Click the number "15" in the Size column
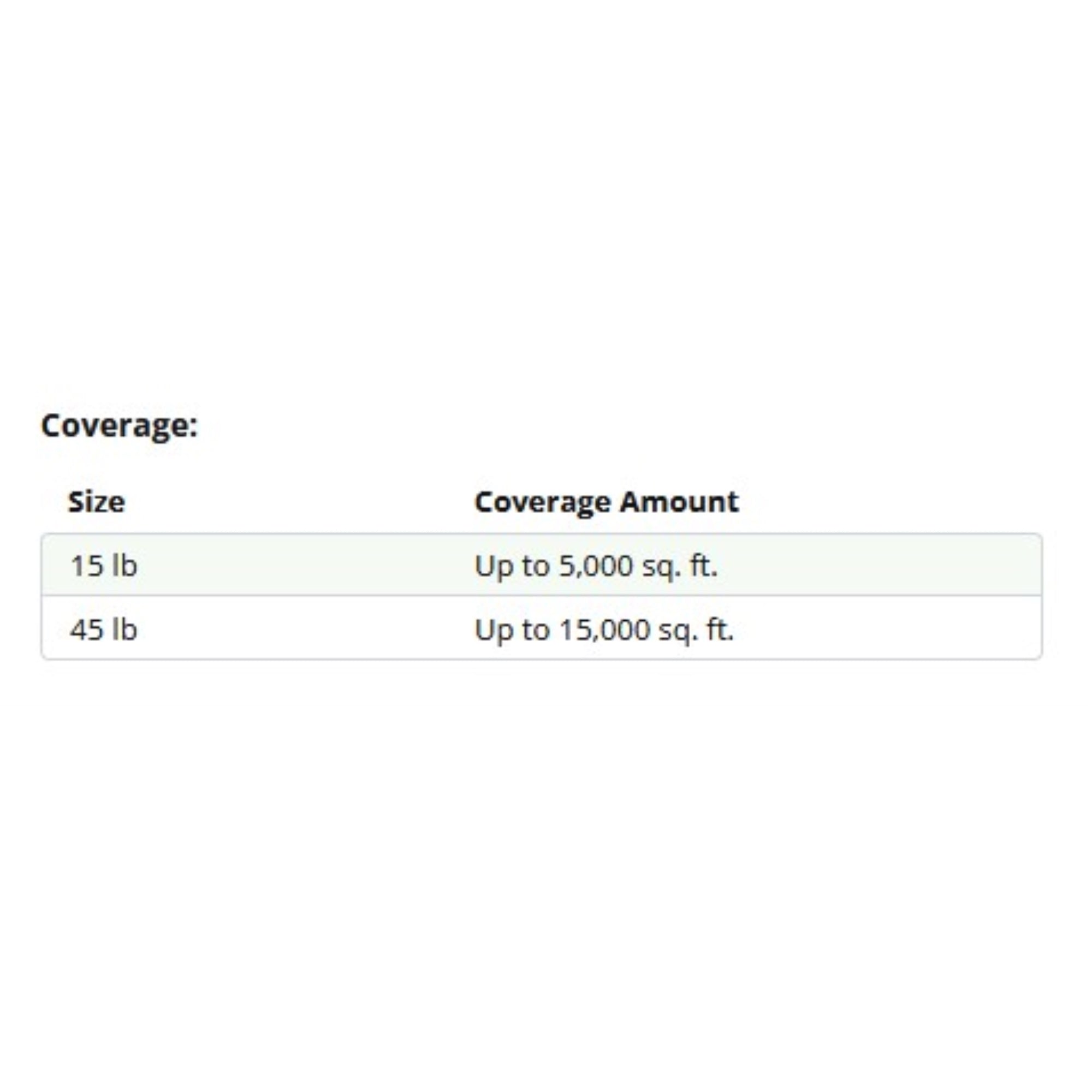Image resolution: width=1092 pixels, height=1092 pixels. pyautogui.click(x=86, y=565)
